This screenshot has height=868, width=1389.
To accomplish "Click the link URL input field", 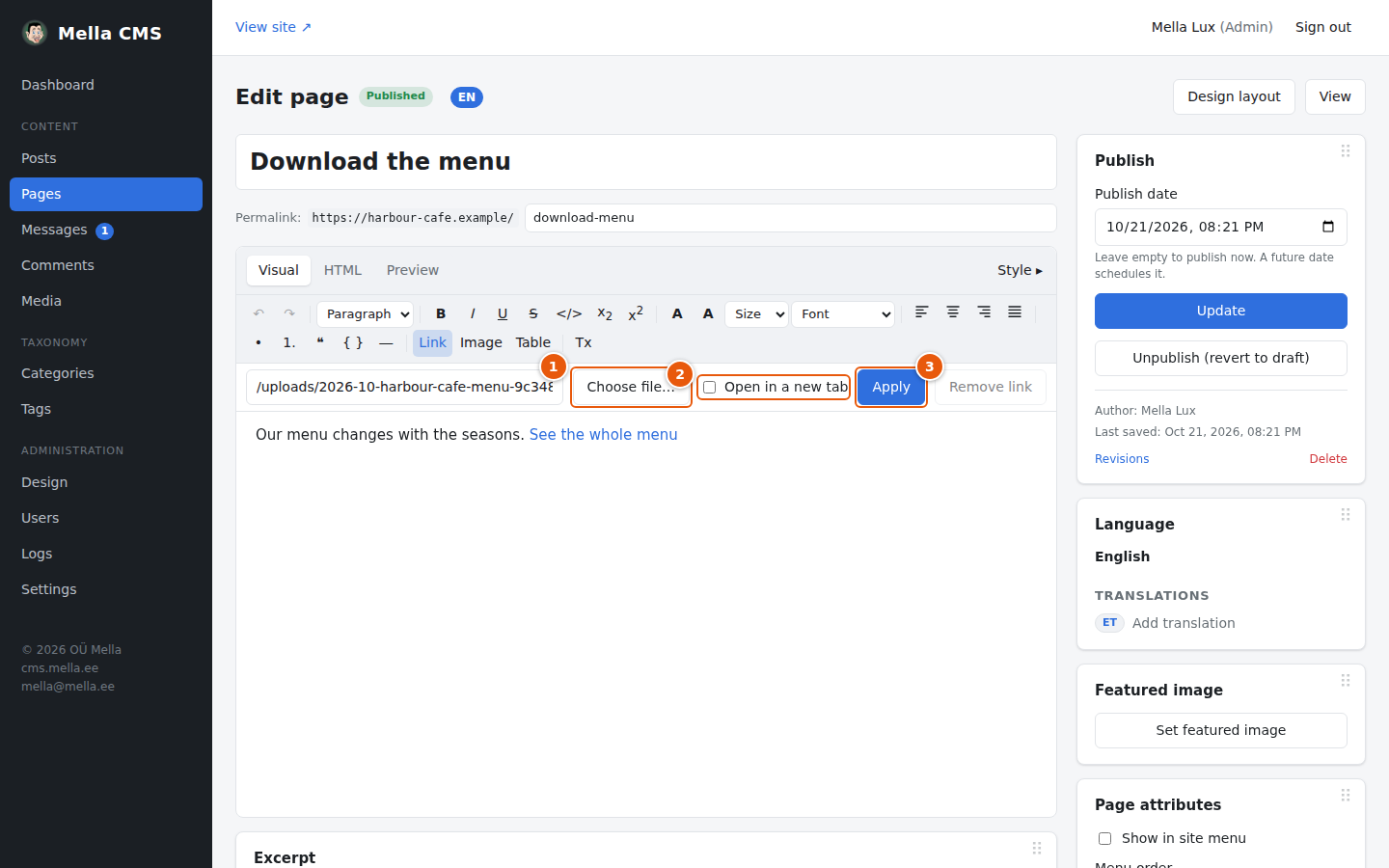I will [404, 387].
